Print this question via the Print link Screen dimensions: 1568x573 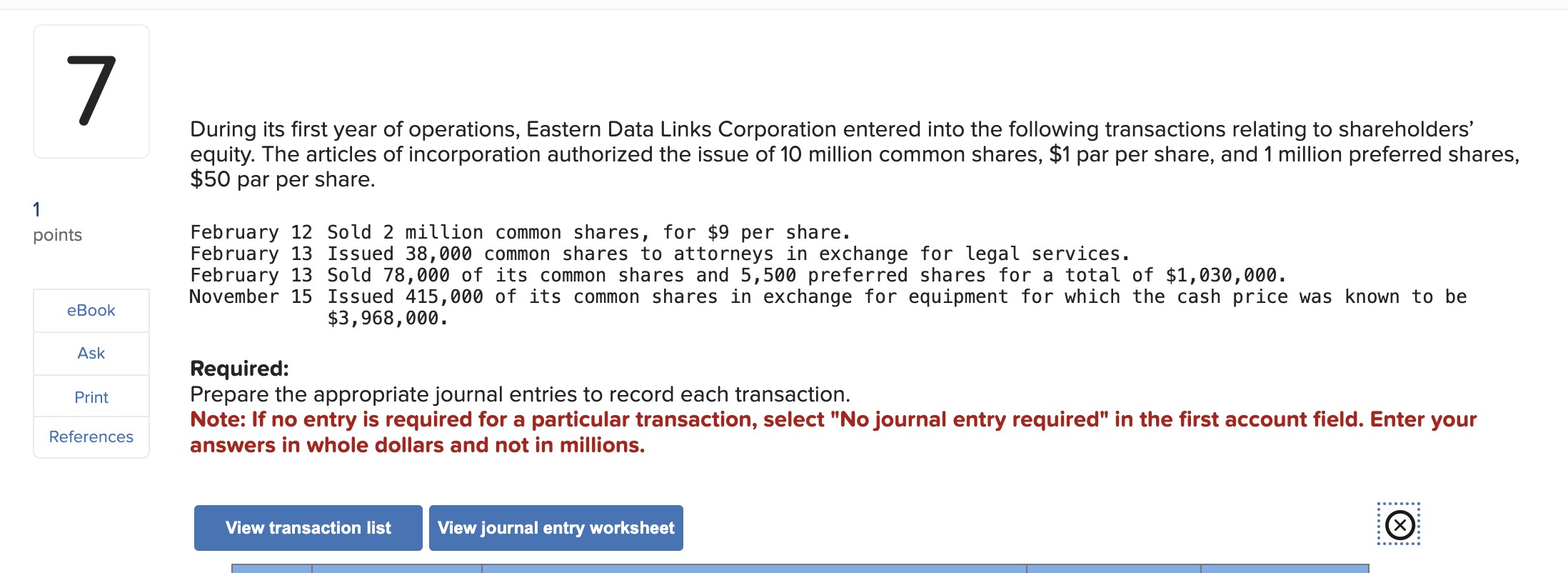pyautogui.click(x=91, y=397)
